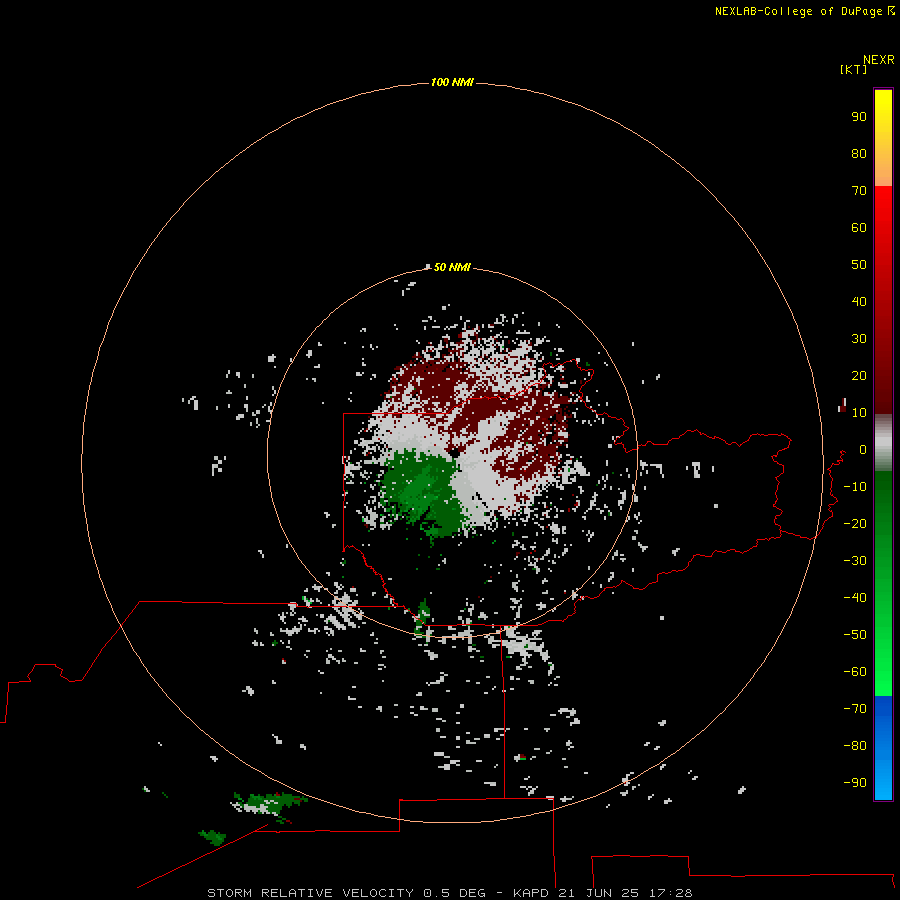
Task: Click the 10 value on the velocity scale
Action: click(x=859, y=413)
